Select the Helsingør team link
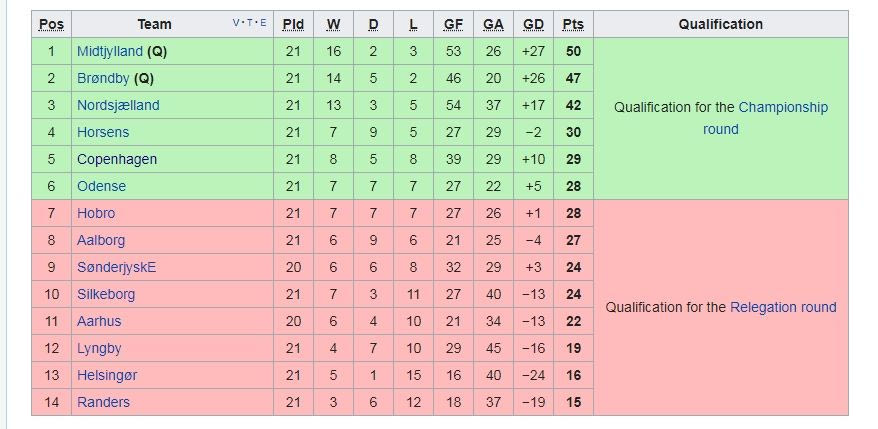 coord(107,375)
